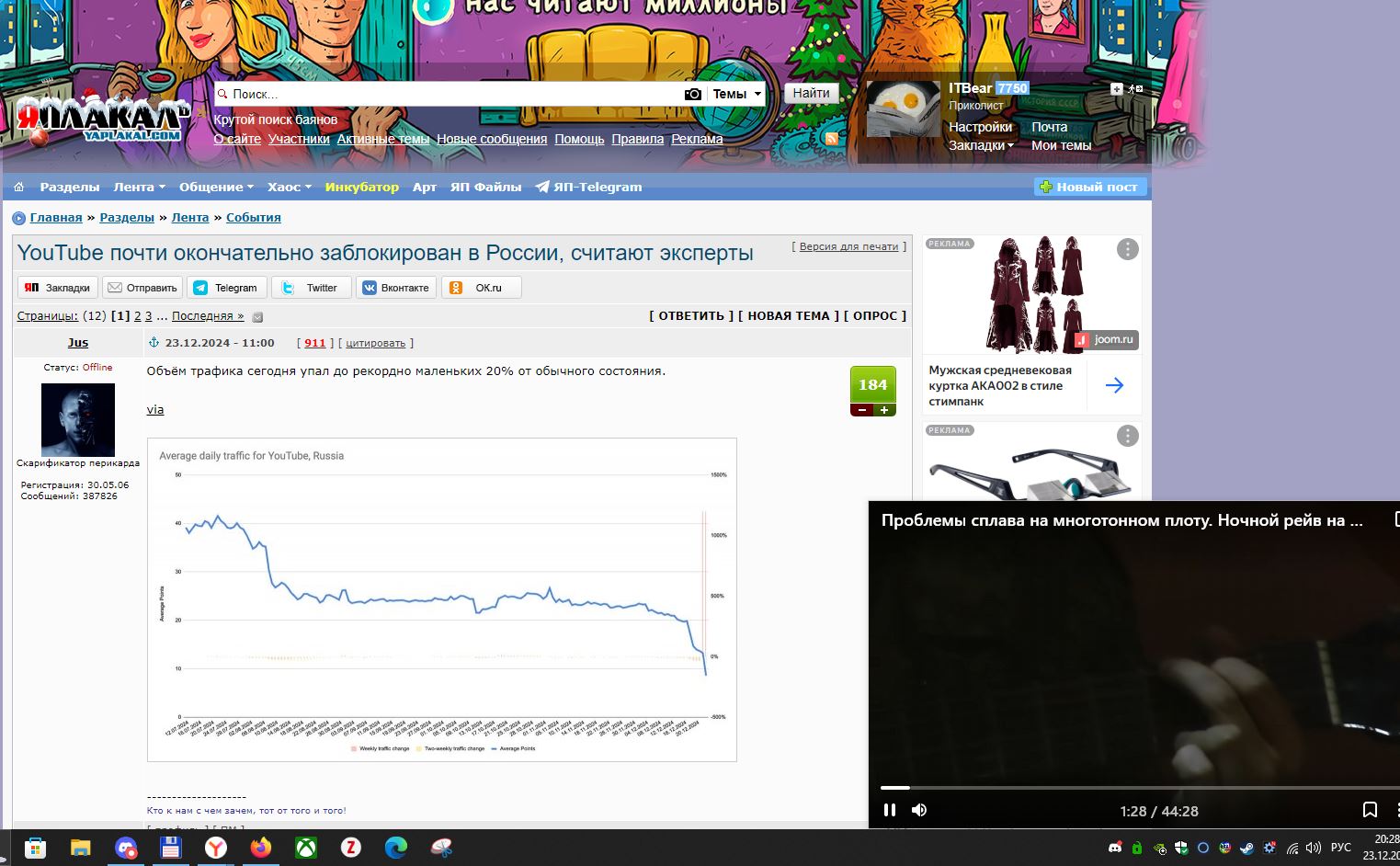The image size is (1400, 866).
Task: Open Yandex Browser from taskbar
Action: 216,848
